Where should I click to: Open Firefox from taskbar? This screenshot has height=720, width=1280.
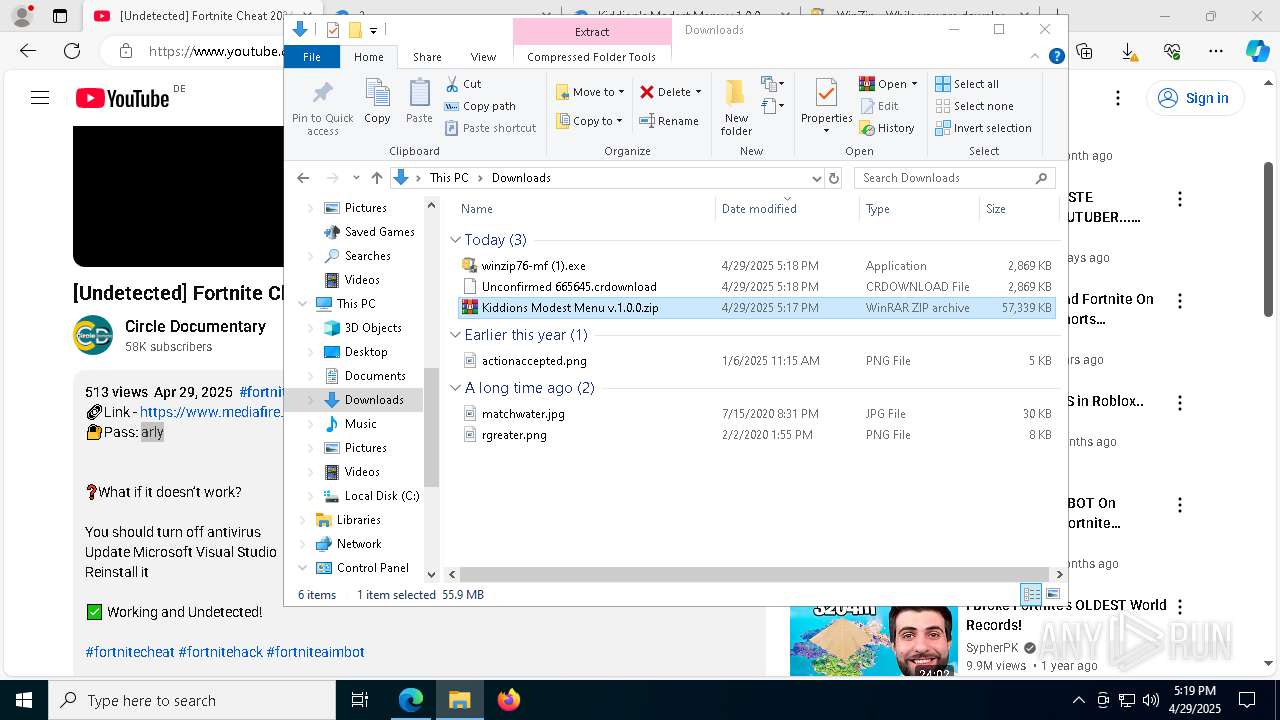tap(508, 700)
